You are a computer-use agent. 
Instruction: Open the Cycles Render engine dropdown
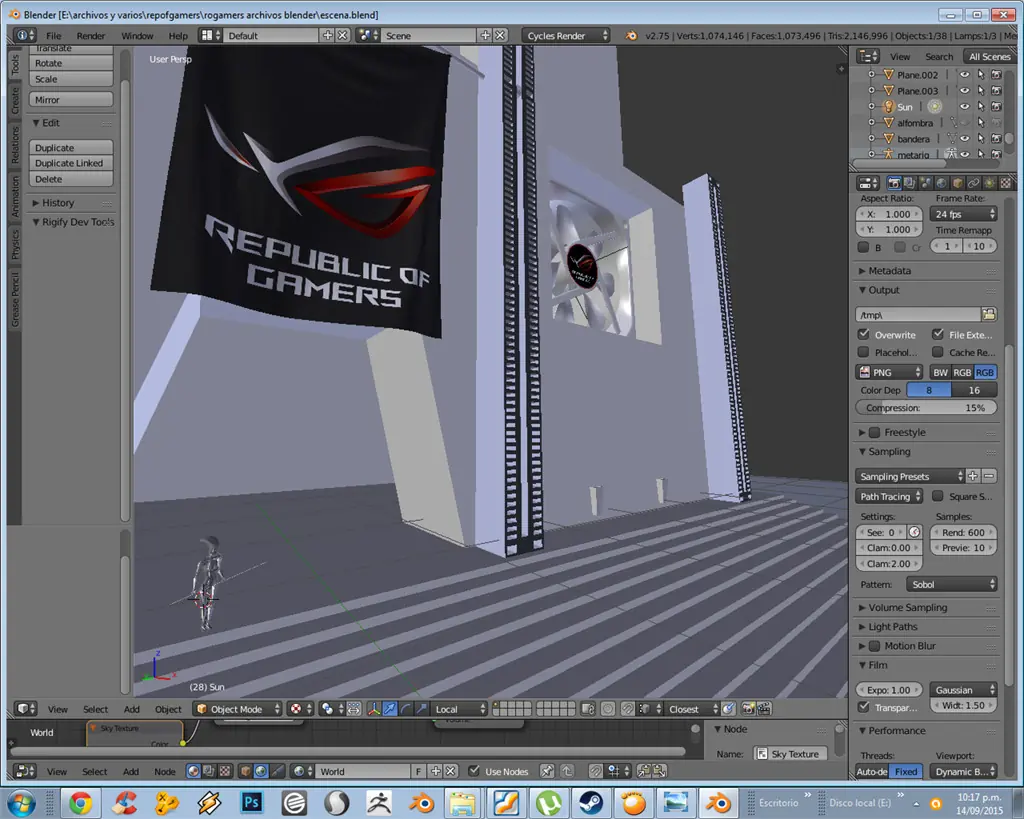coord(566,35)
